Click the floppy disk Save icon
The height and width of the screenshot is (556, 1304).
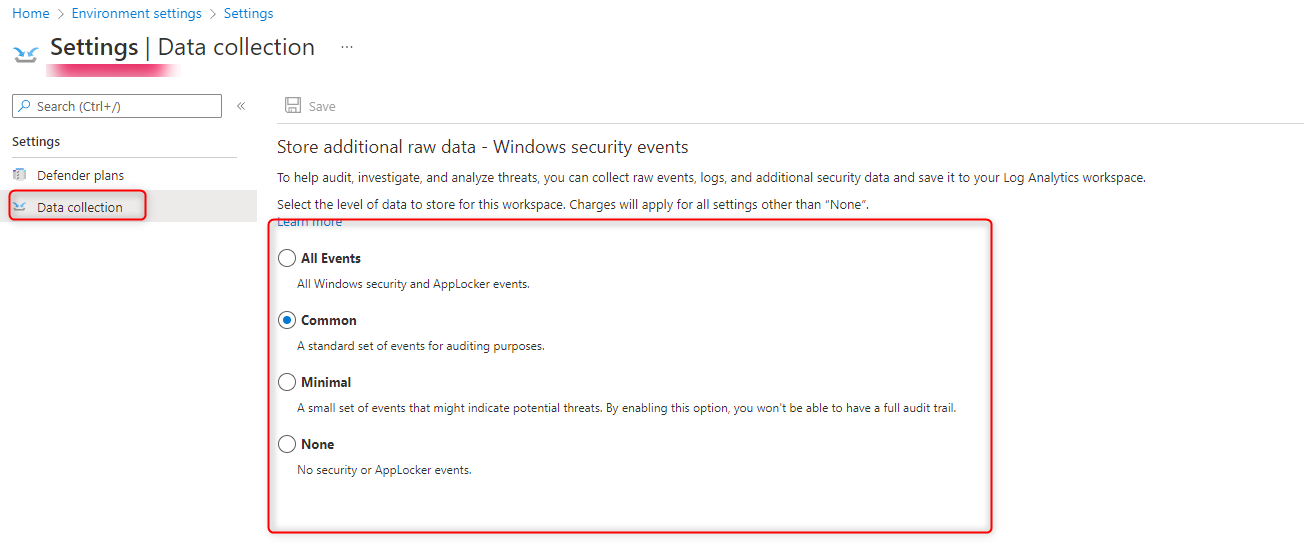point(293,106)
